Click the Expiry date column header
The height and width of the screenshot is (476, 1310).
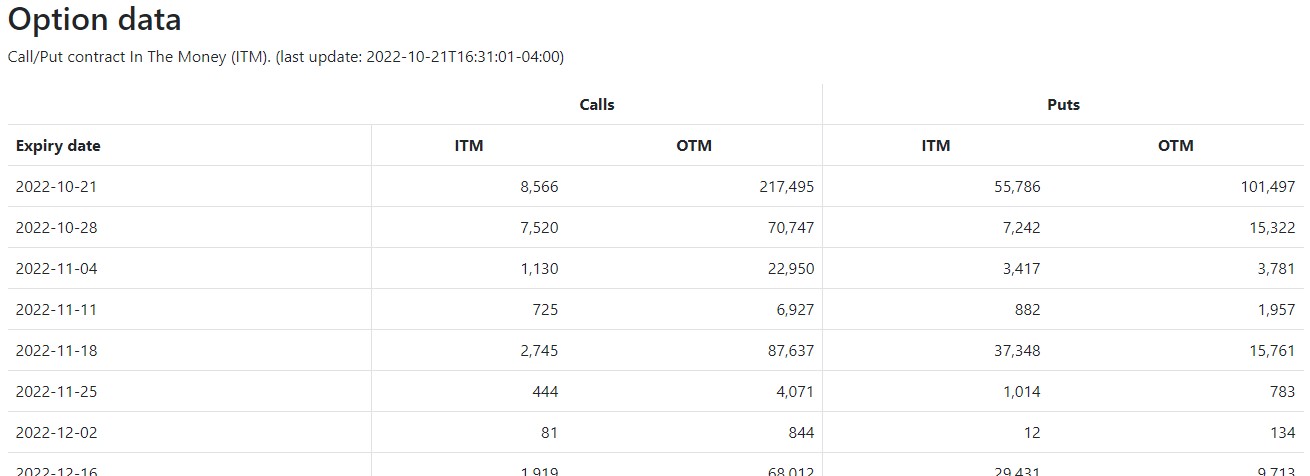point(58,146)
